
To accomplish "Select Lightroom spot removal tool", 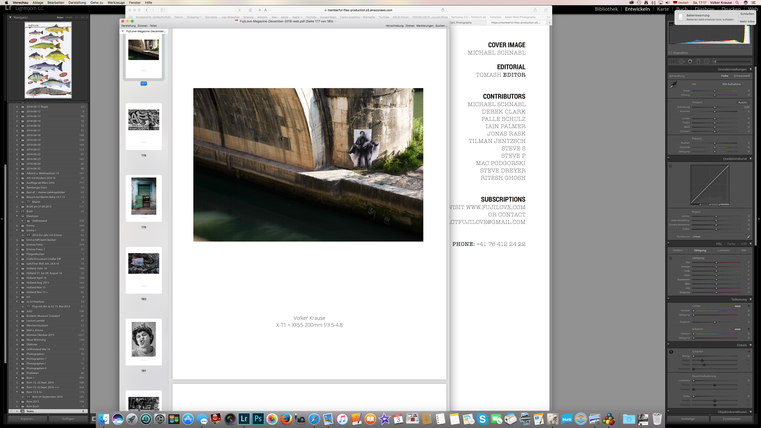I will [x=681, y=62].
